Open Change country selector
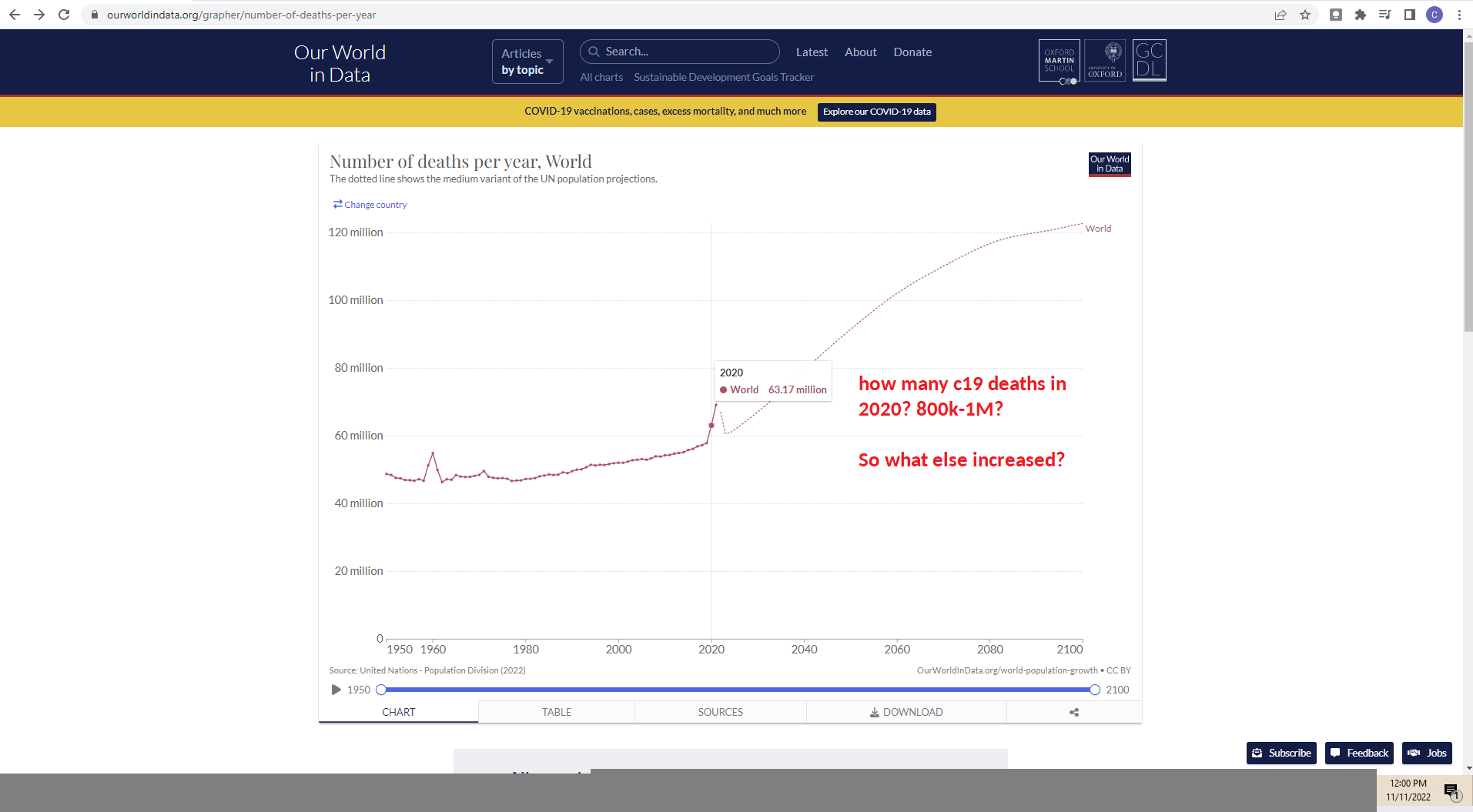1473x812 pixels. [370, 205]
